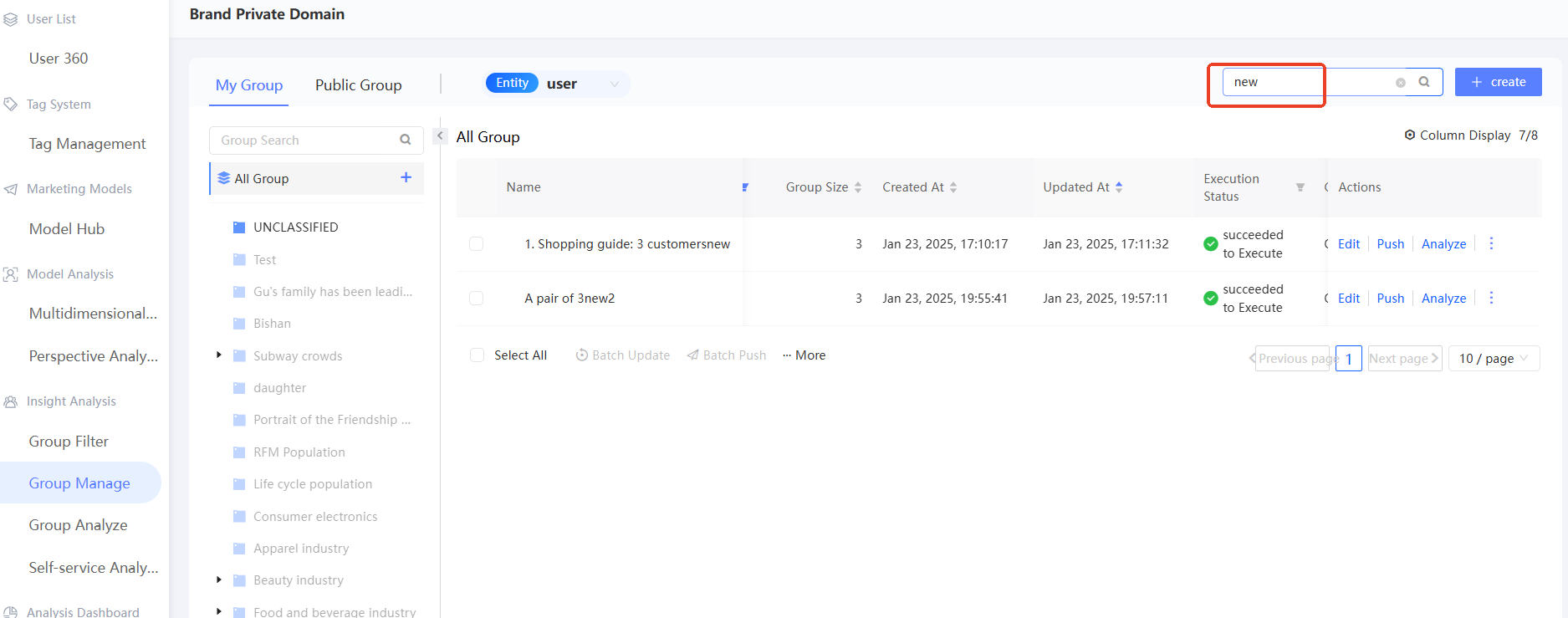Click the Tag System section icon
Screen dimensions: 1568x618
click(x=11, y=105)
